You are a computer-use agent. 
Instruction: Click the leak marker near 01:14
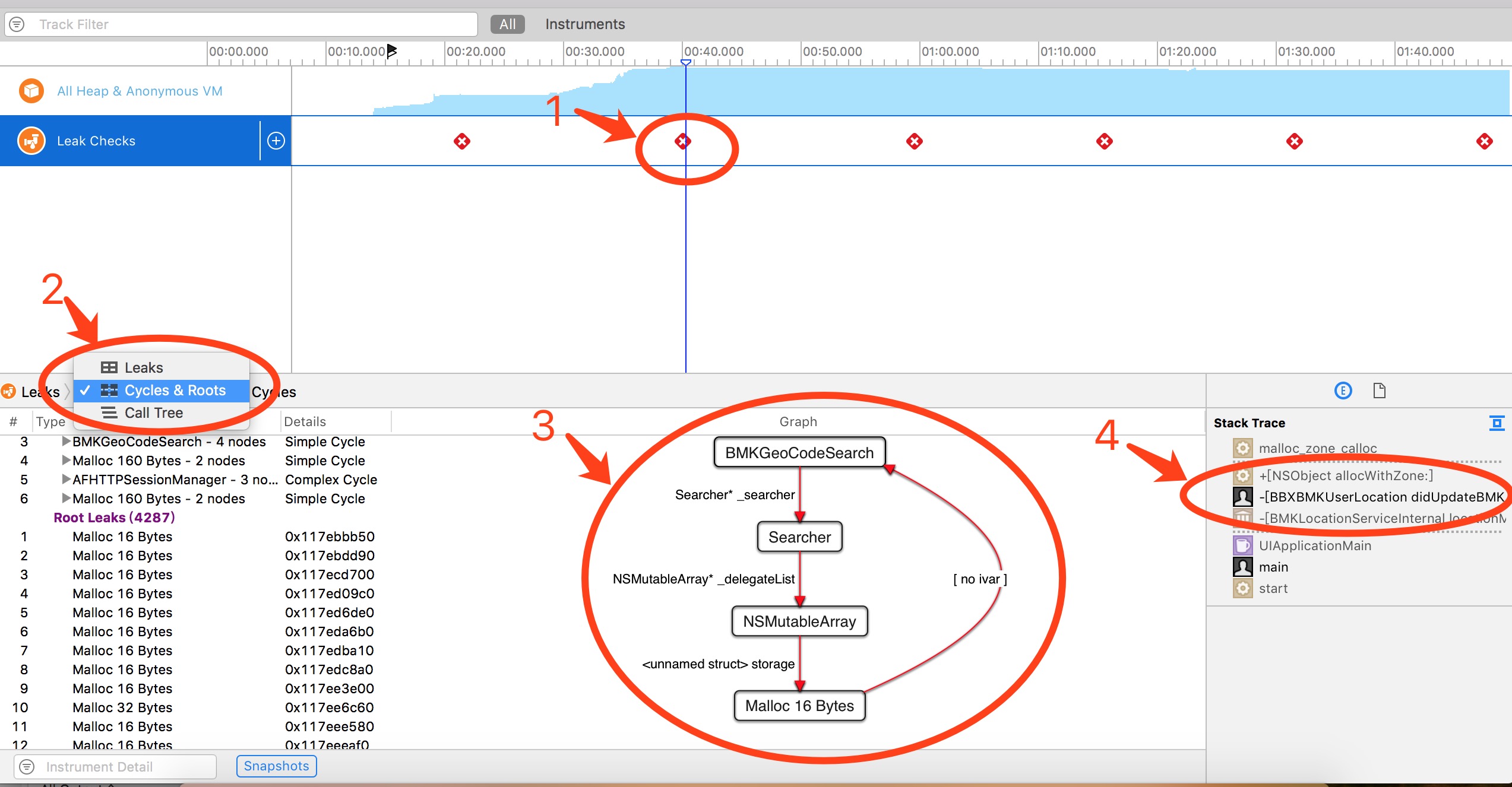click(x=1105, y=141)
